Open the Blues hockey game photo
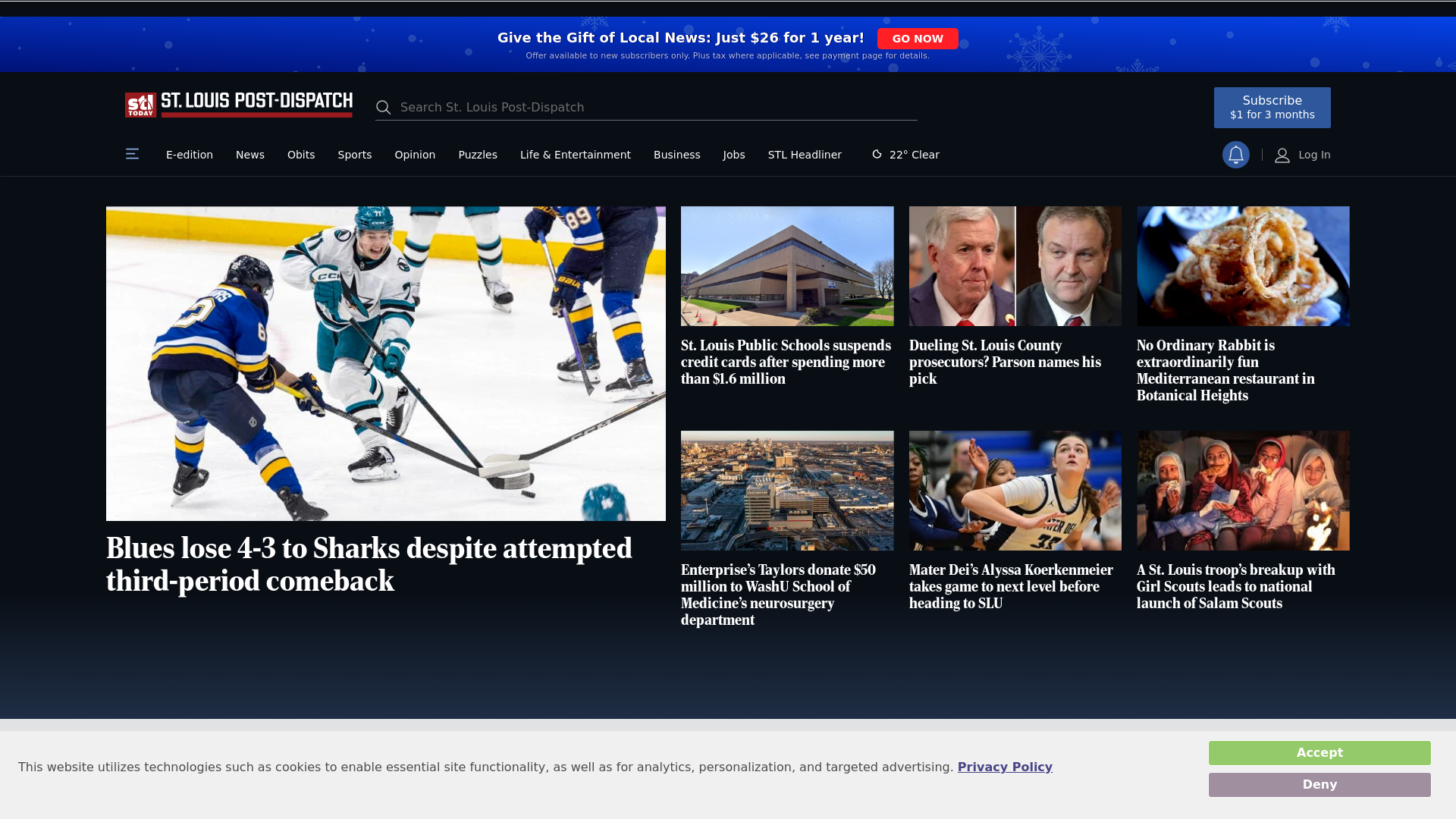 pos(386,364)
